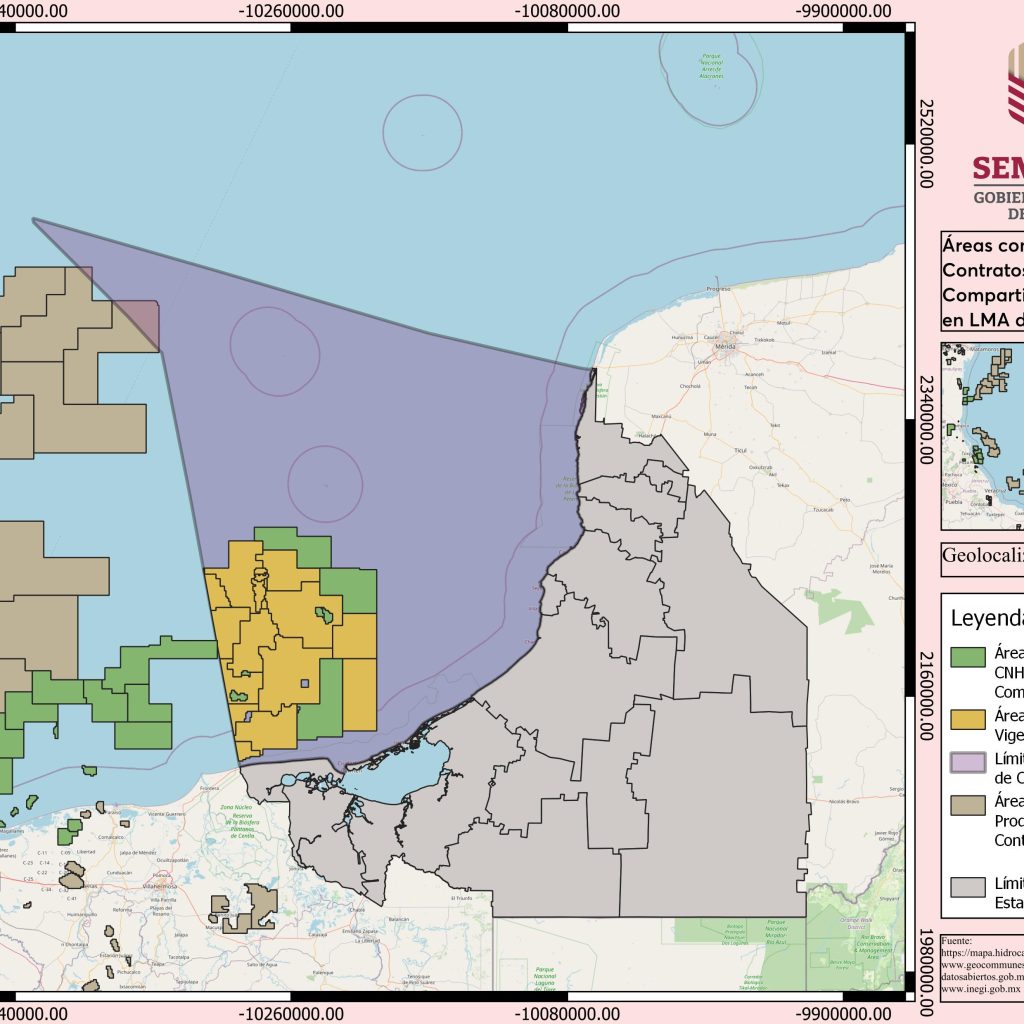Click the José María Morelos label
Viewport: 1024px width, 1024px height.
(881, 568)
